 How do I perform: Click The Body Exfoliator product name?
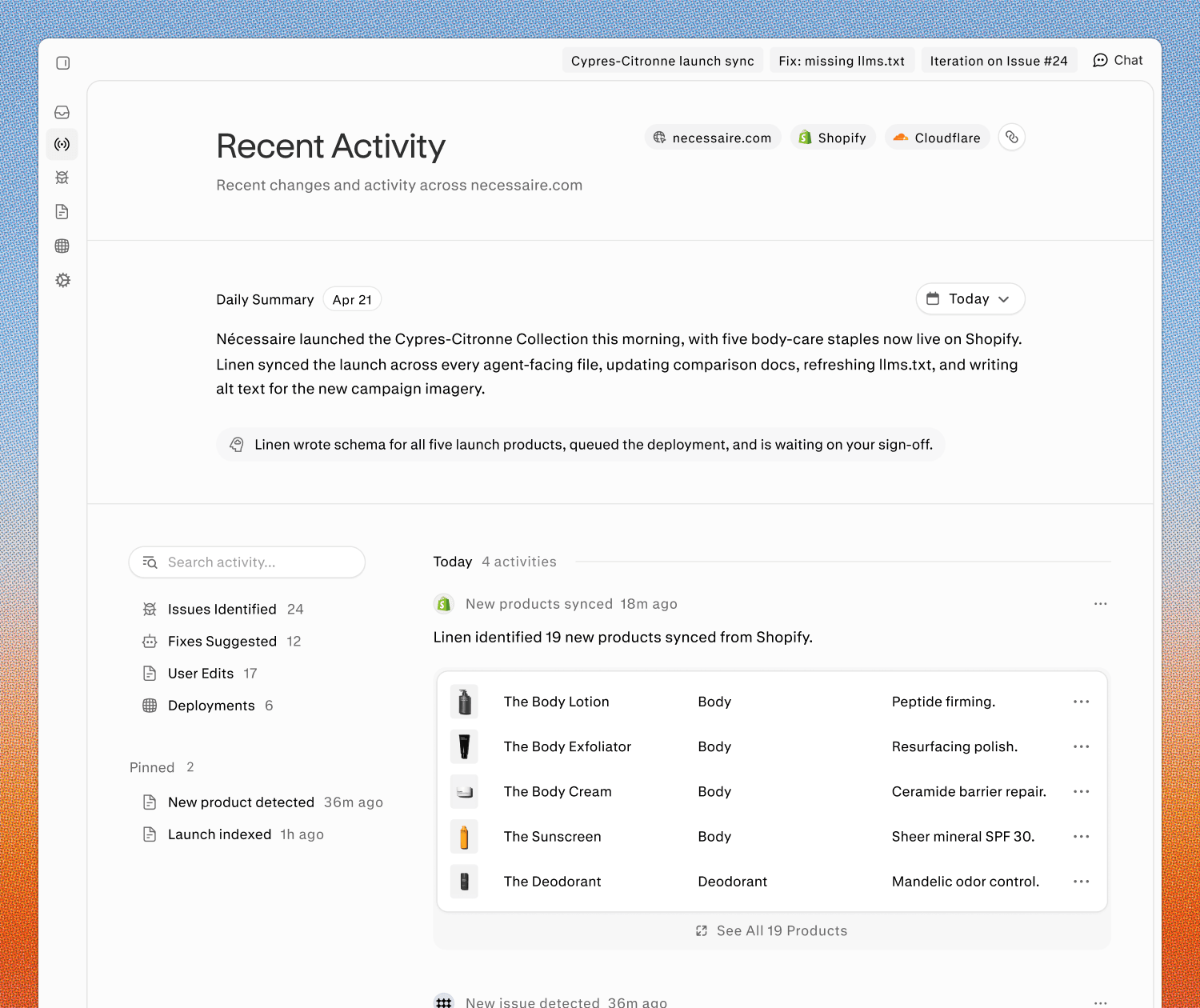point(567,746)
